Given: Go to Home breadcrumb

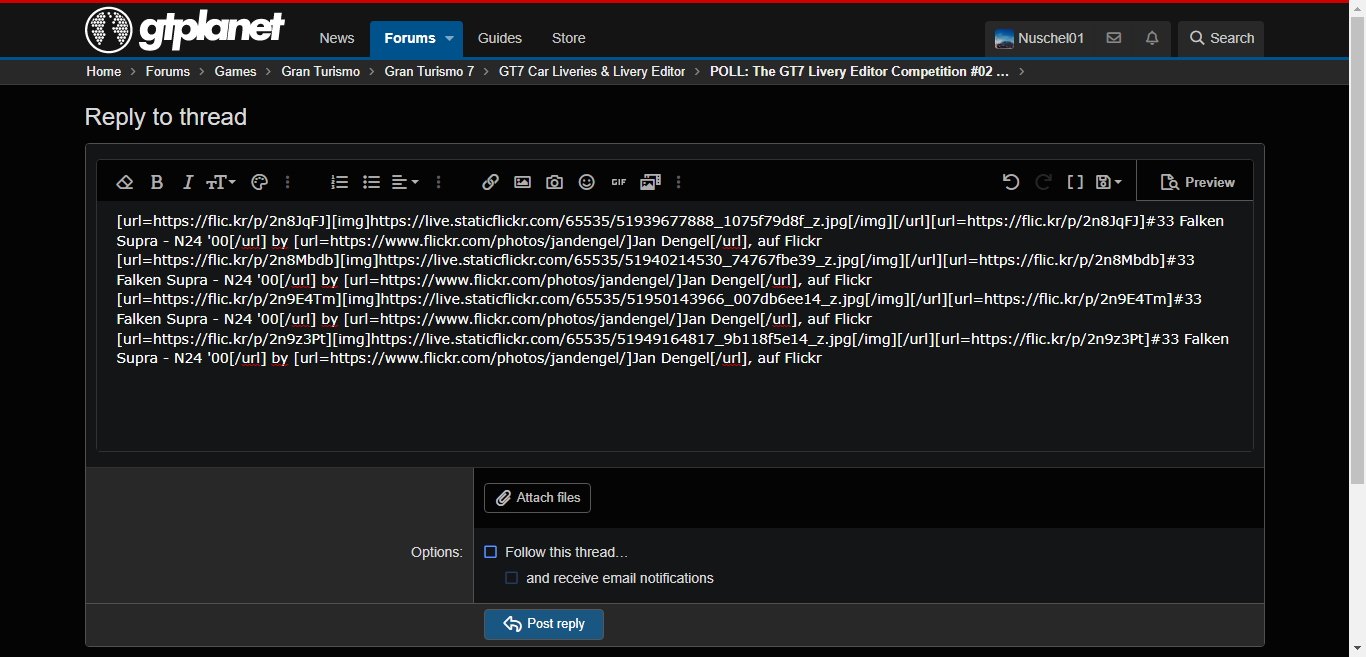Looking at the screenshot, I should (x=104, y=71).
